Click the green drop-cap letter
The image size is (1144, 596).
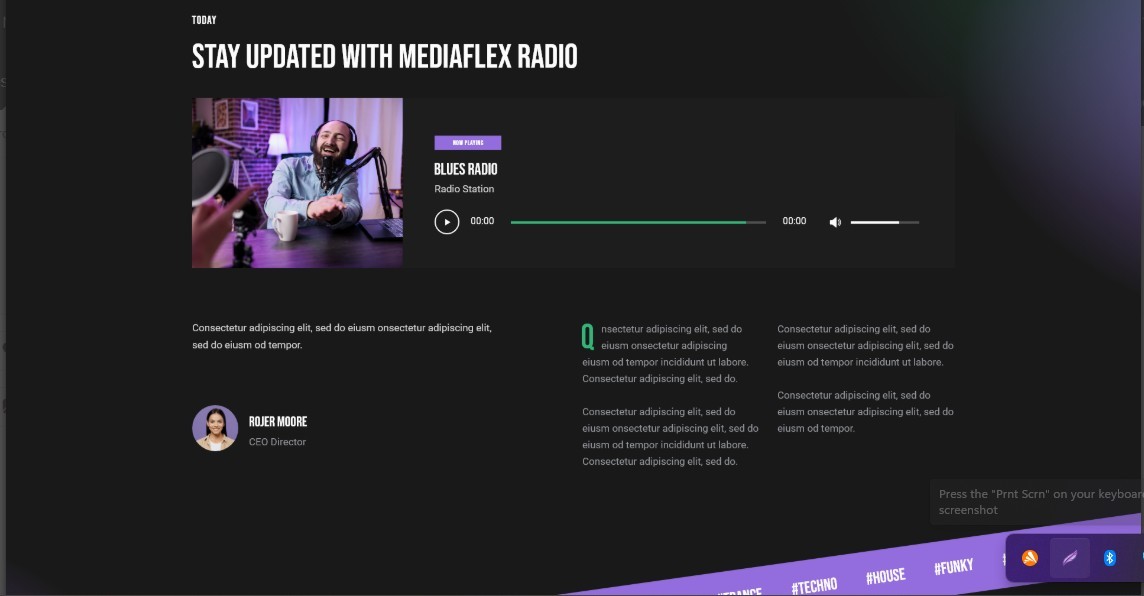[587, 336]
